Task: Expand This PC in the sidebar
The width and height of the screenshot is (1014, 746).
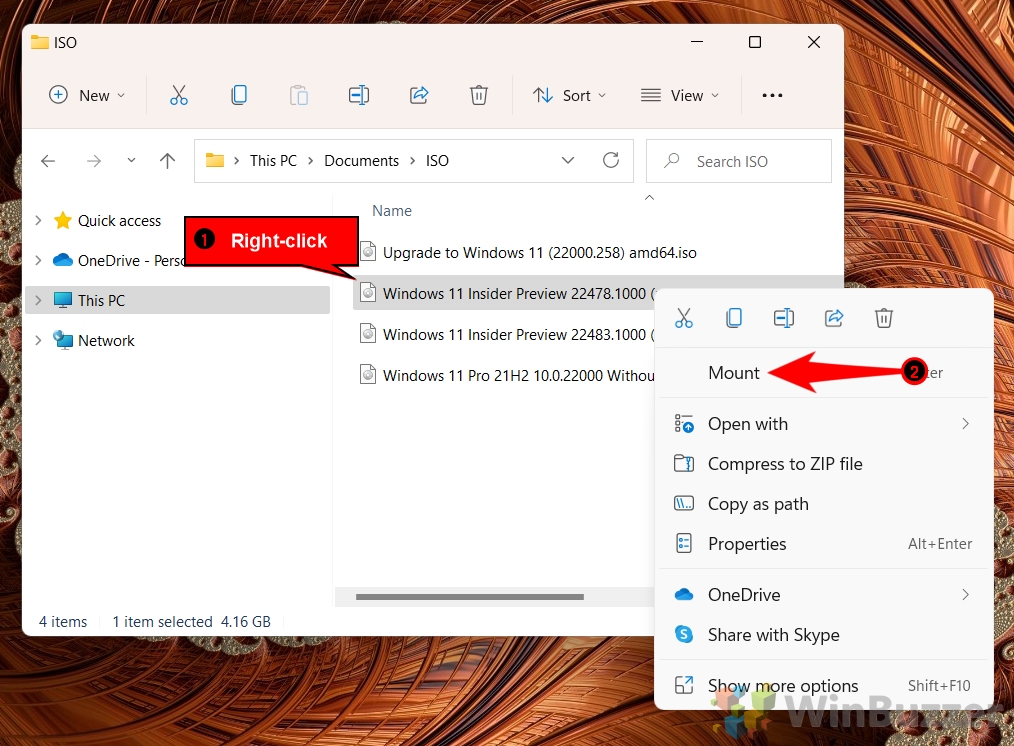Action: [x=38, y=300]
